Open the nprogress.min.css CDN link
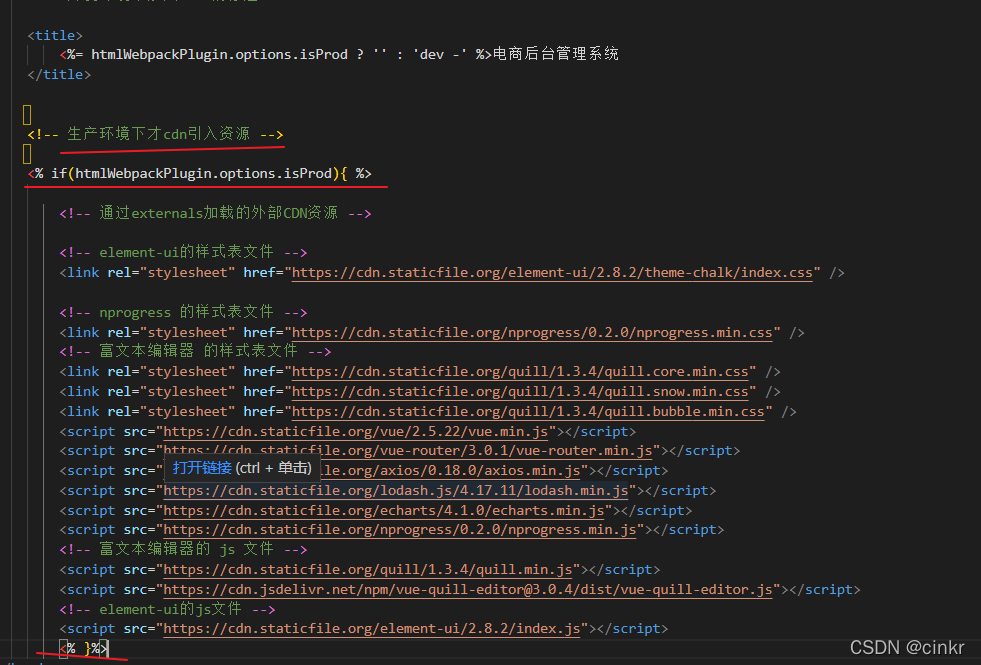This screenshot has width=981, height=665. pyautogui.click(x=532, y=333)
